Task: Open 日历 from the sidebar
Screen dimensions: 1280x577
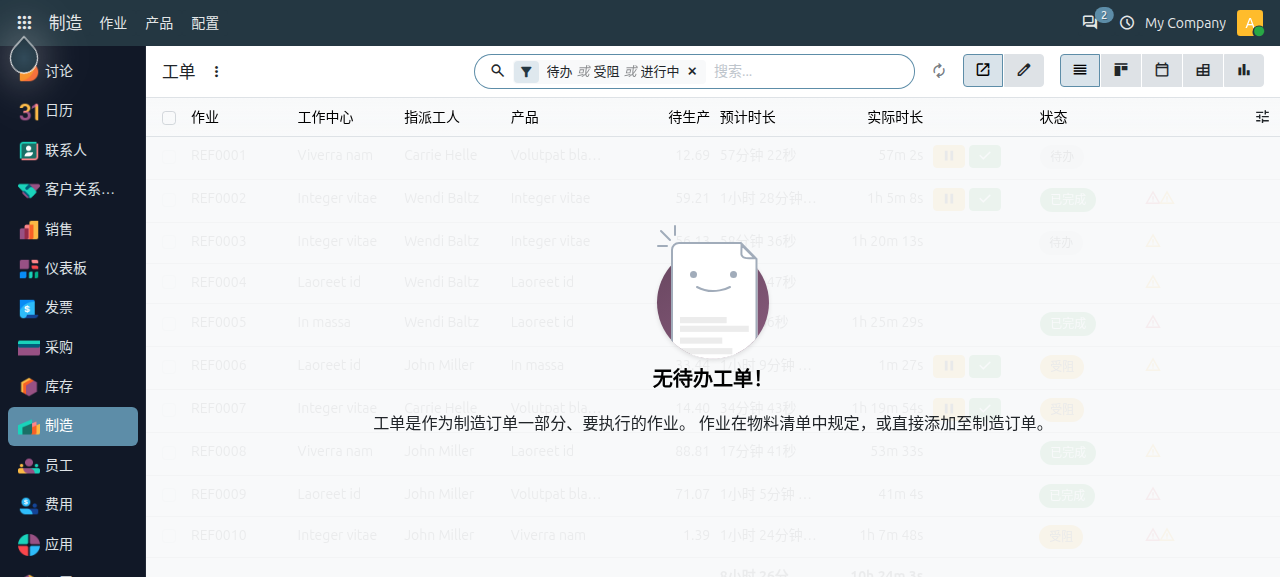Action: [73, 111]
